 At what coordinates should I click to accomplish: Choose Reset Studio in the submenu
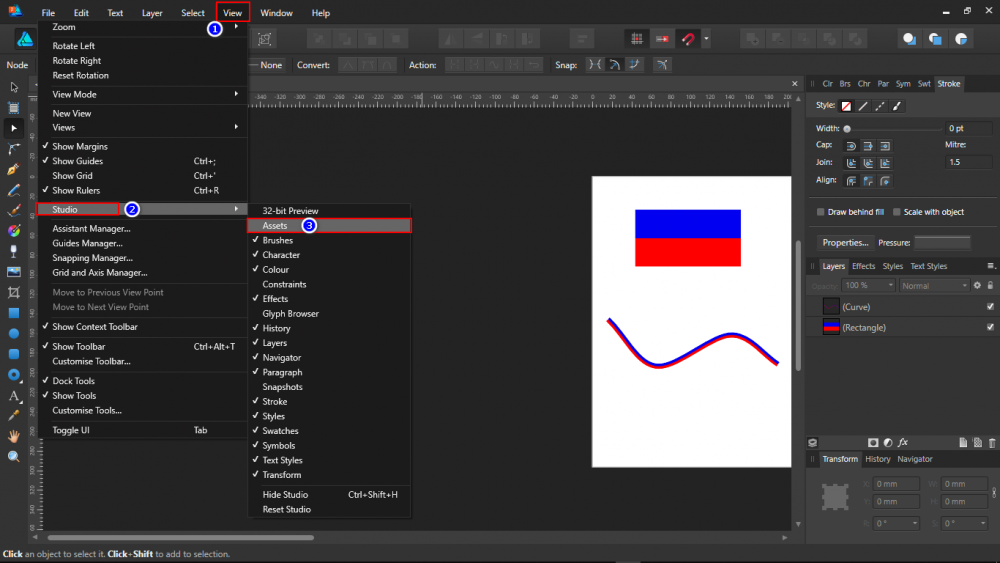coord(286,509)
